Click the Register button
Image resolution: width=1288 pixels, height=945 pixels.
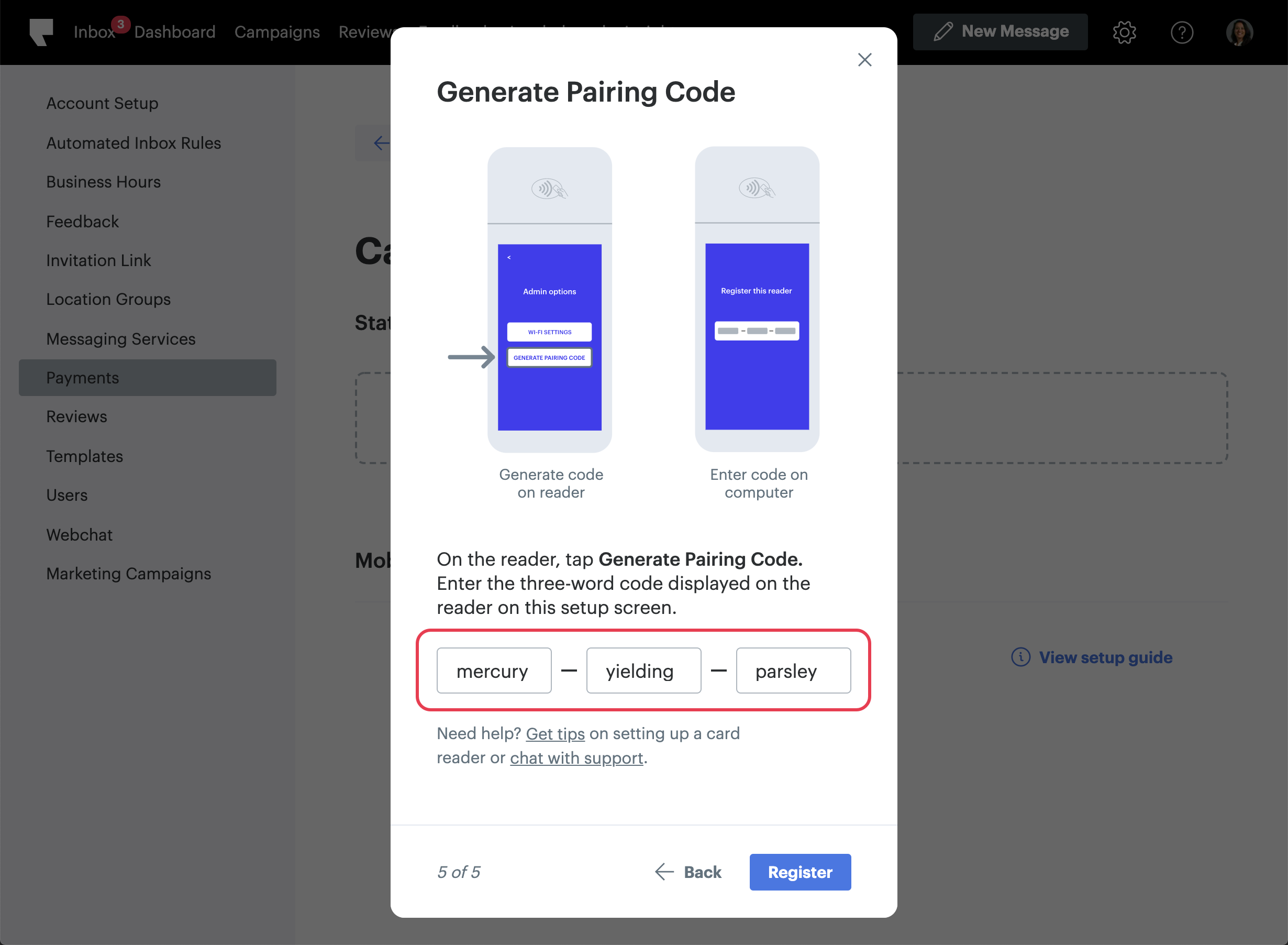(800, 872)
